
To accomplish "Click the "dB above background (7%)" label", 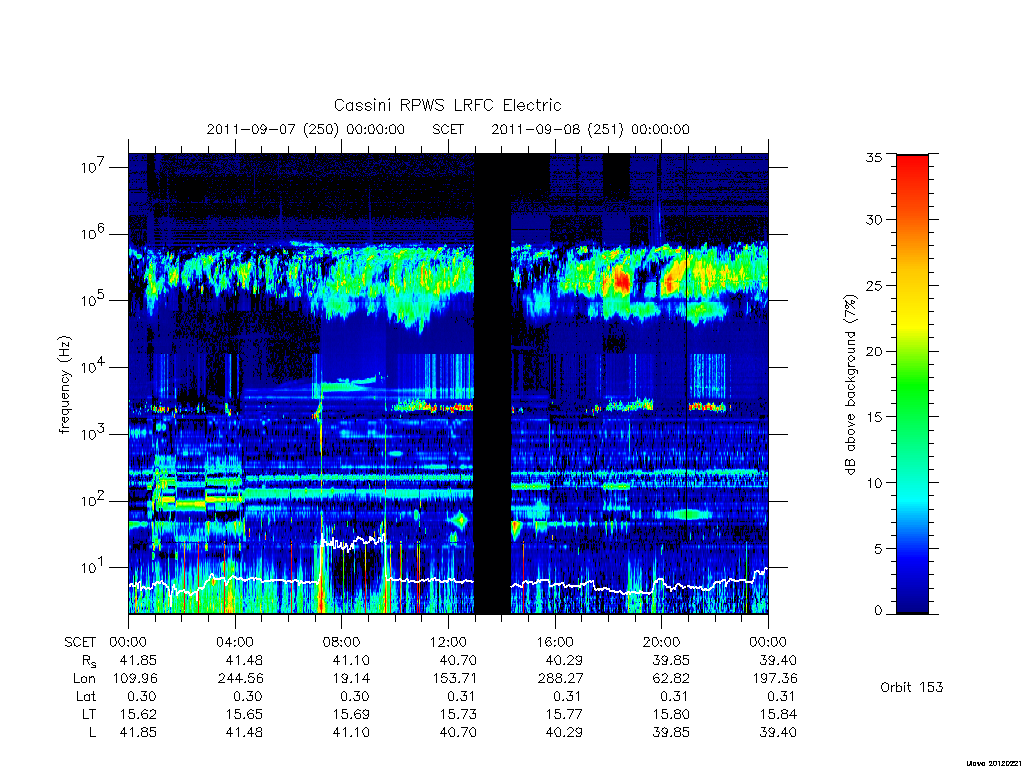I will [850, 384].
